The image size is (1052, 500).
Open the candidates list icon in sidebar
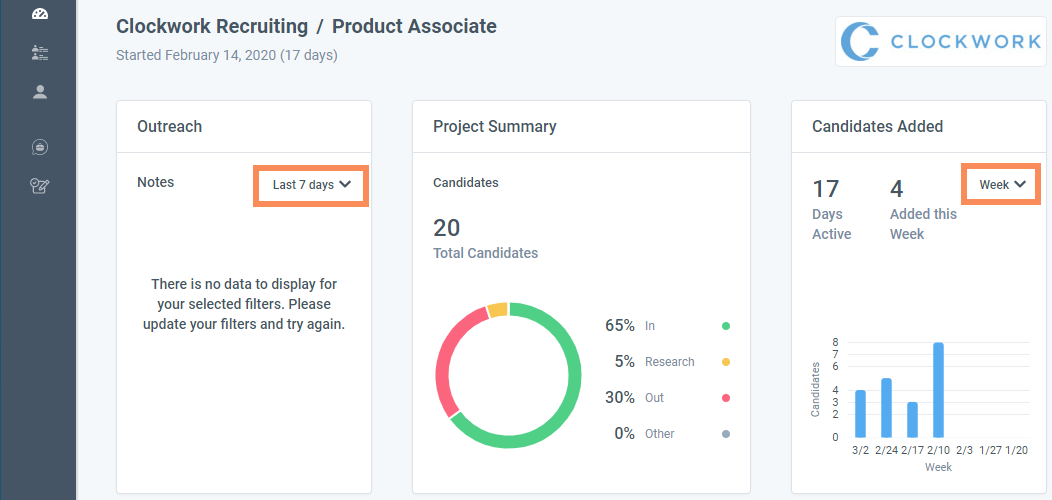click(x=40, y=52)
